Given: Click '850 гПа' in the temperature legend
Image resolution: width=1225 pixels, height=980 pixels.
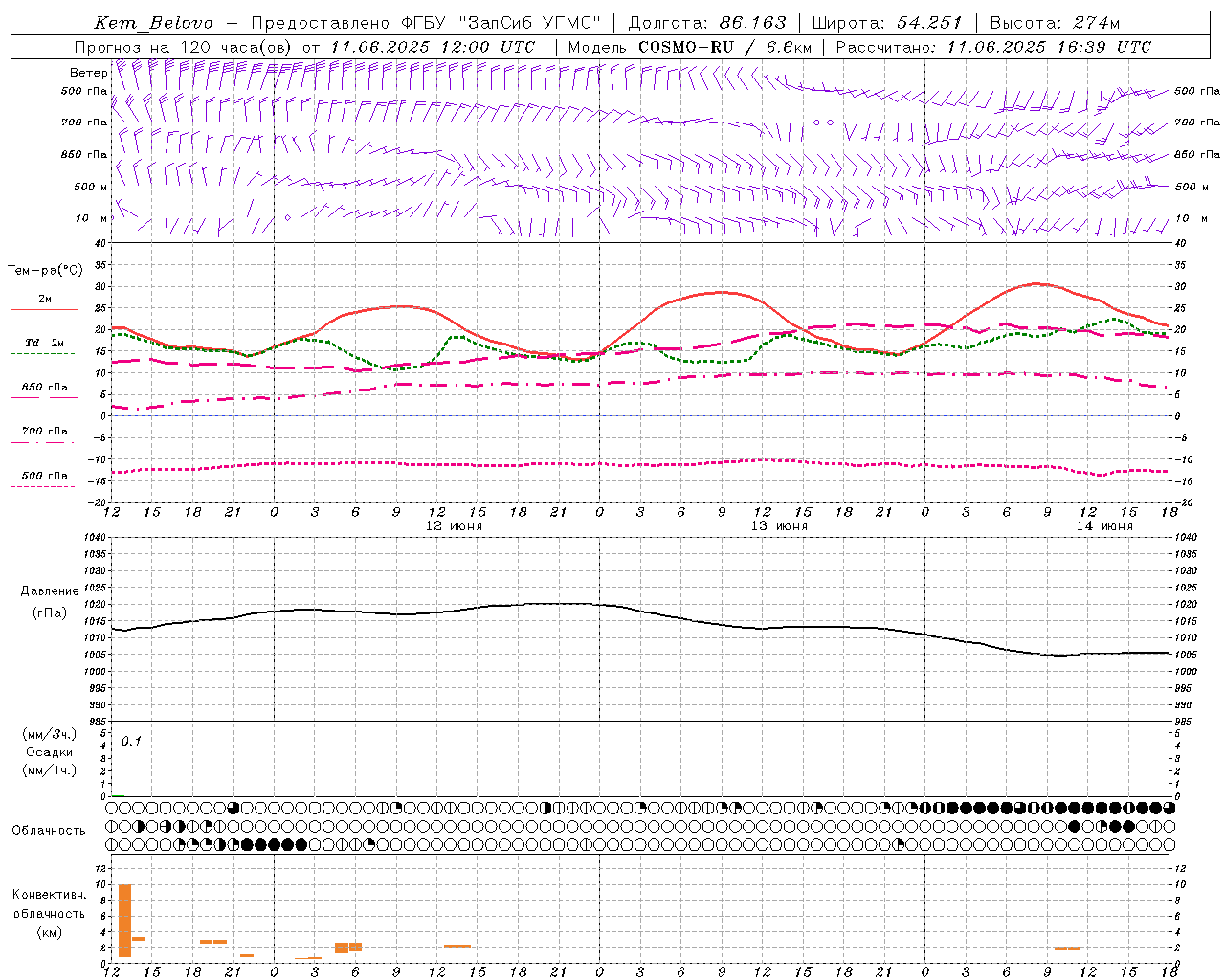Looking at the screenshot, I should point(45,388).
